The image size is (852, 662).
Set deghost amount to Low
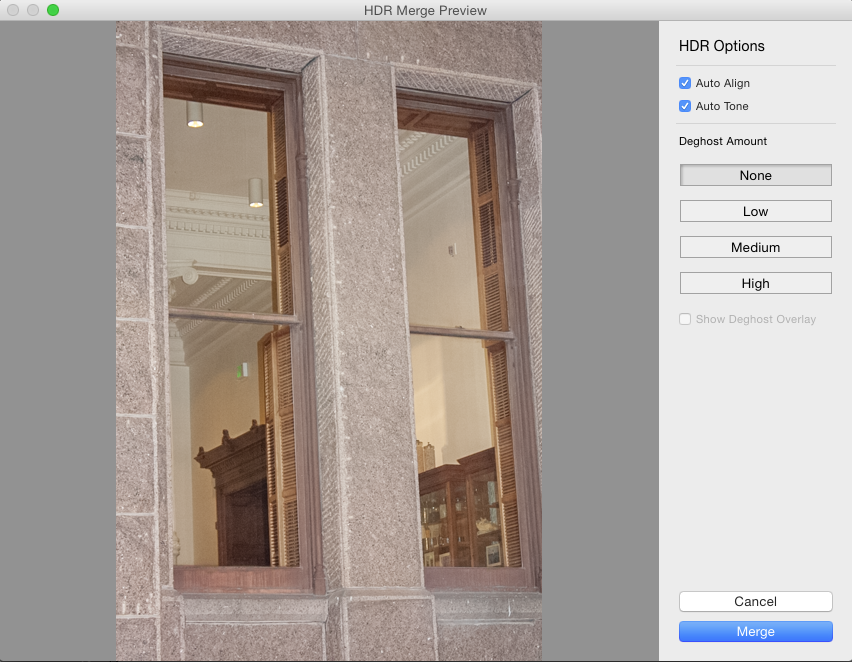[x=755, y=211]
